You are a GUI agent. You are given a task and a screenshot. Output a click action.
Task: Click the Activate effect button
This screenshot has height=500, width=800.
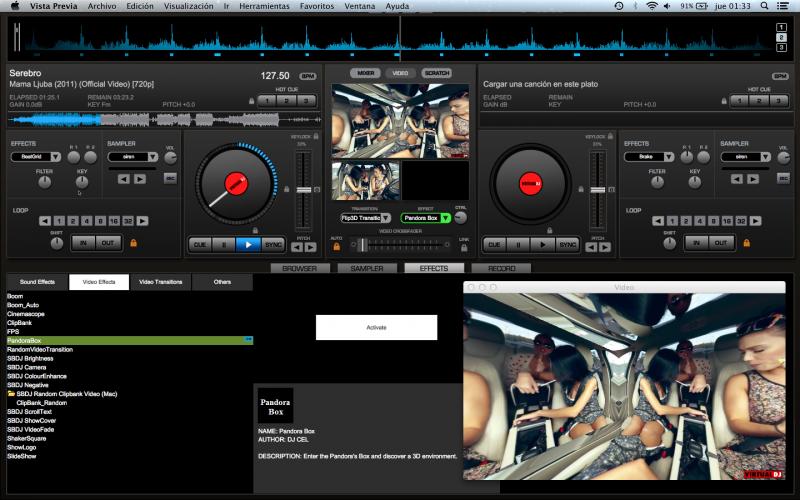pyautogui.click(x=377, y=328)
